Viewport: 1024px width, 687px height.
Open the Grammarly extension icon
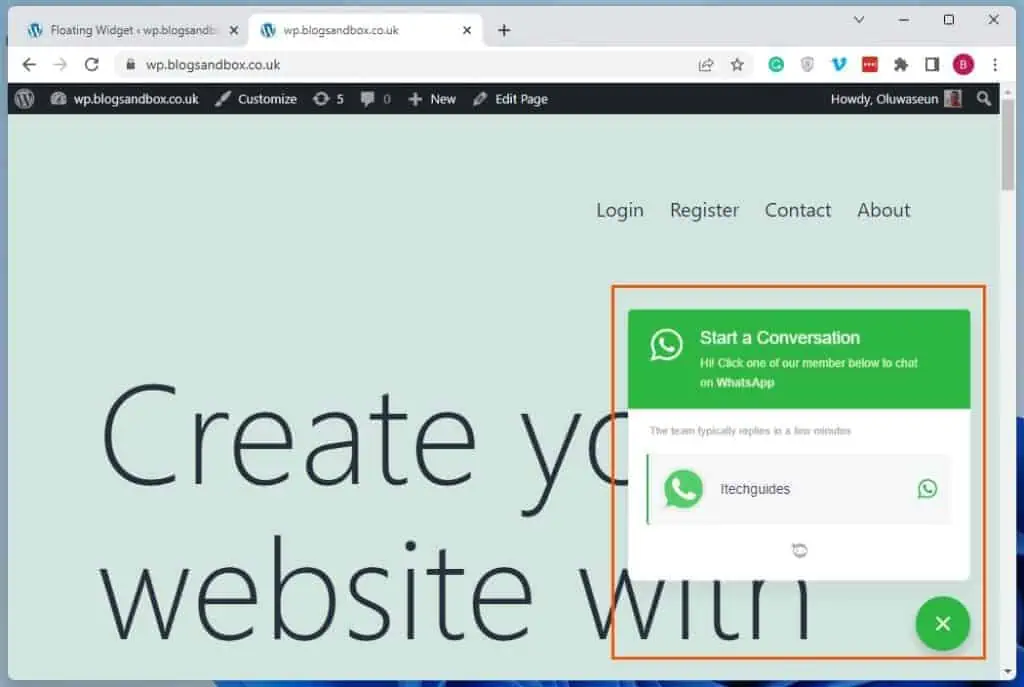[x=776, y=64]
